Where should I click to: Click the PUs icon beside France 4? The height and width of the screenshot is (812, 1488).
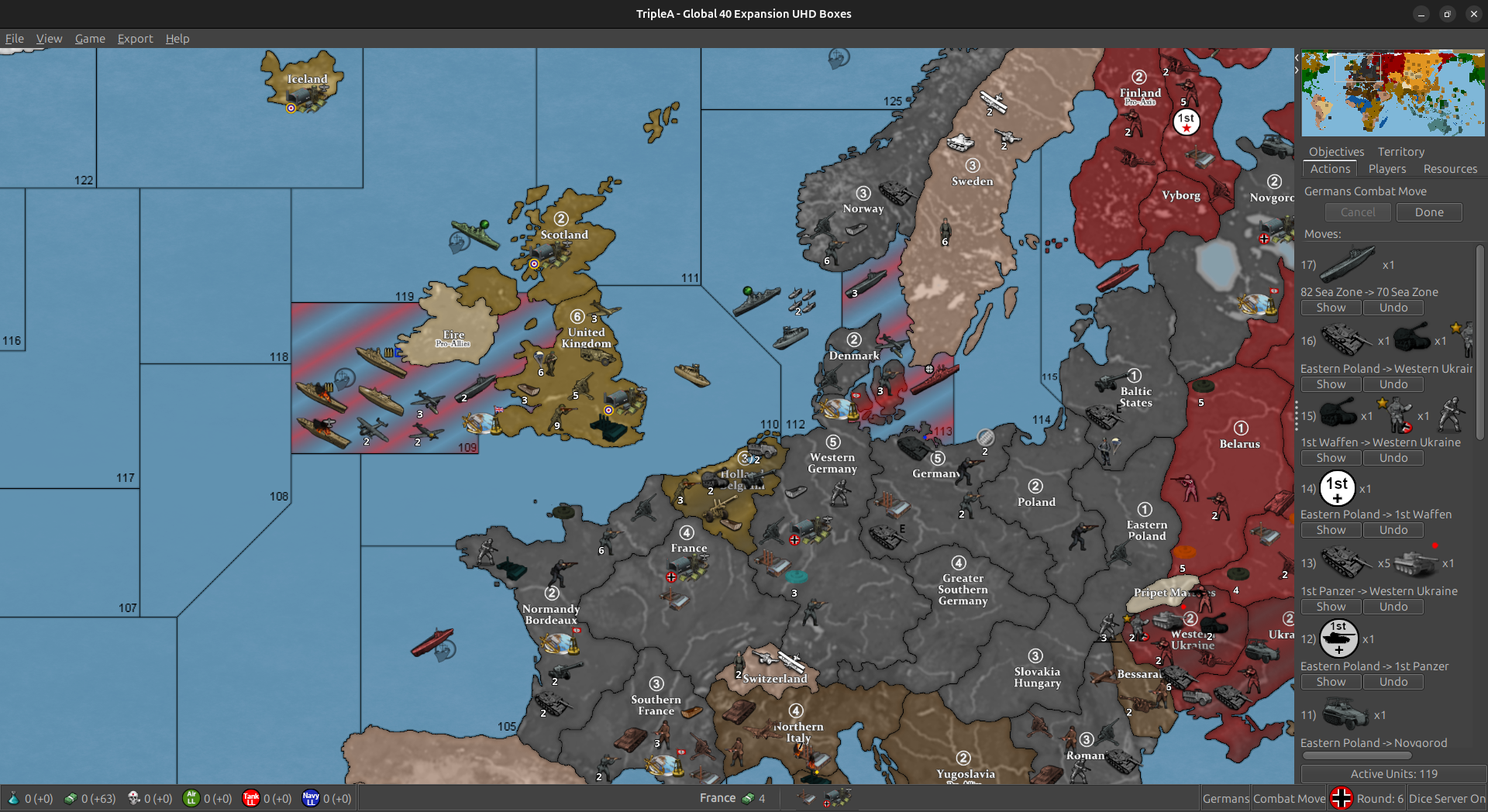point(748,798)
